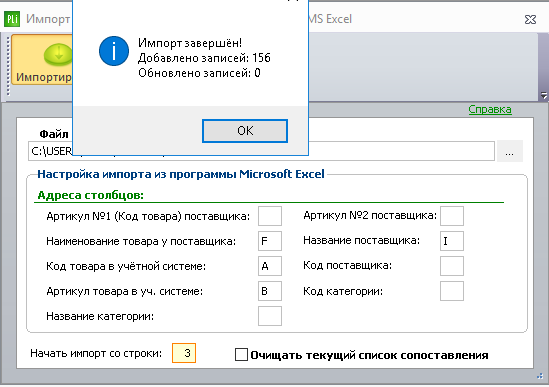Focus the Код категории column field
The image size is (549, 387).
pyautogui.click(x=452, y=291)
